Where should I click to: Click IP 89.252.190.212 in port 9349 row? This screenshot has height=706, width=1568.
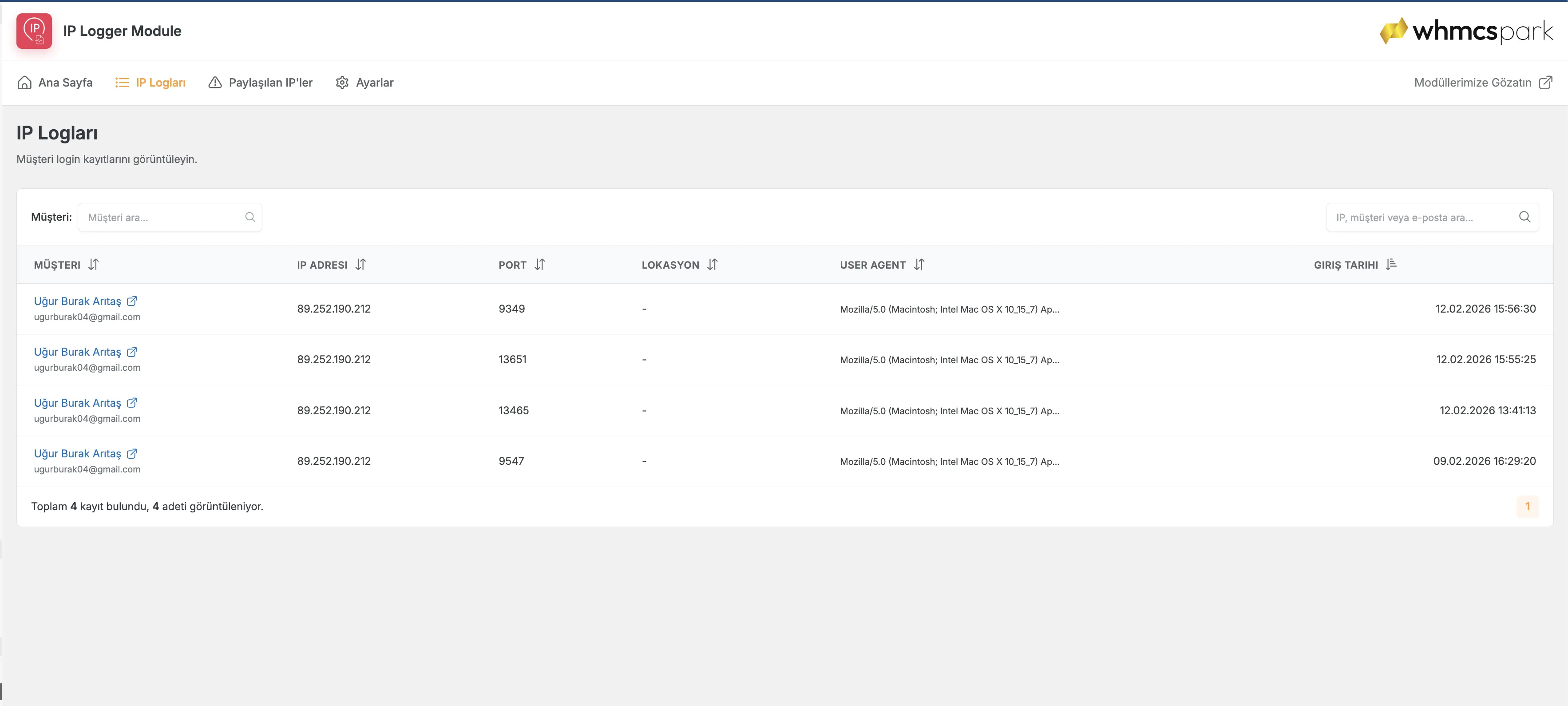(x=333, y=309)
